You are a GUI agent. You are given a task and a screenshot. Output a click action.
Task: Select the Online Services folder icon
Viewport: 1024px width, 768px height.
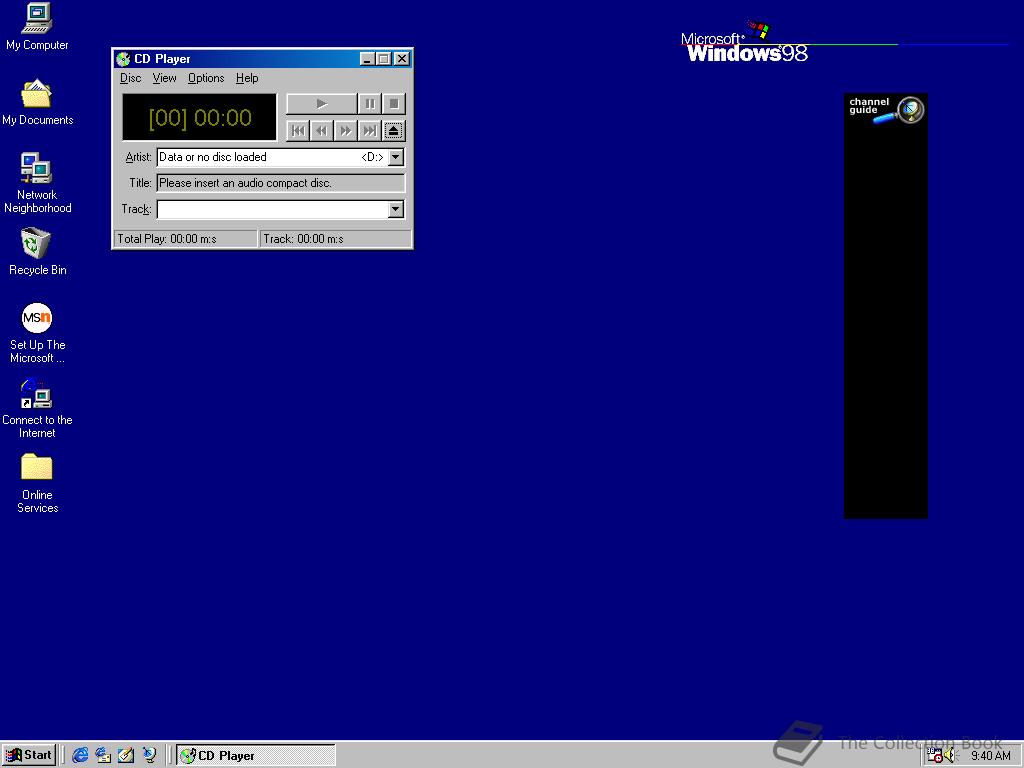click(37, 483)
